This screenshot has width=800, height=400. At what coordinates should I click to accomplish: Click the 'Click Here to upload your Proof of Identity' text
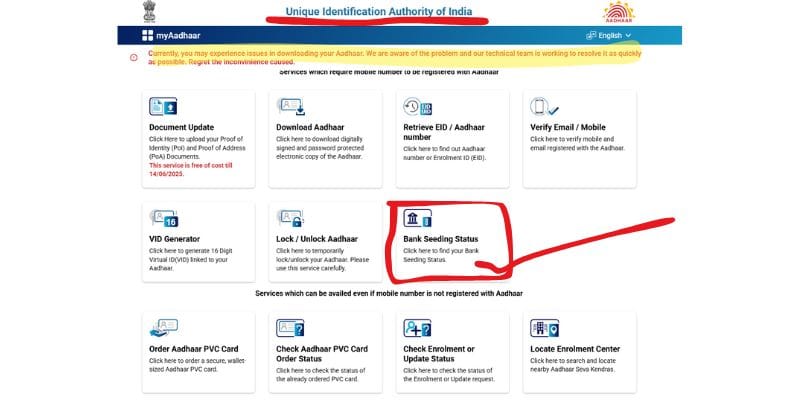click(x=196, y=148)
